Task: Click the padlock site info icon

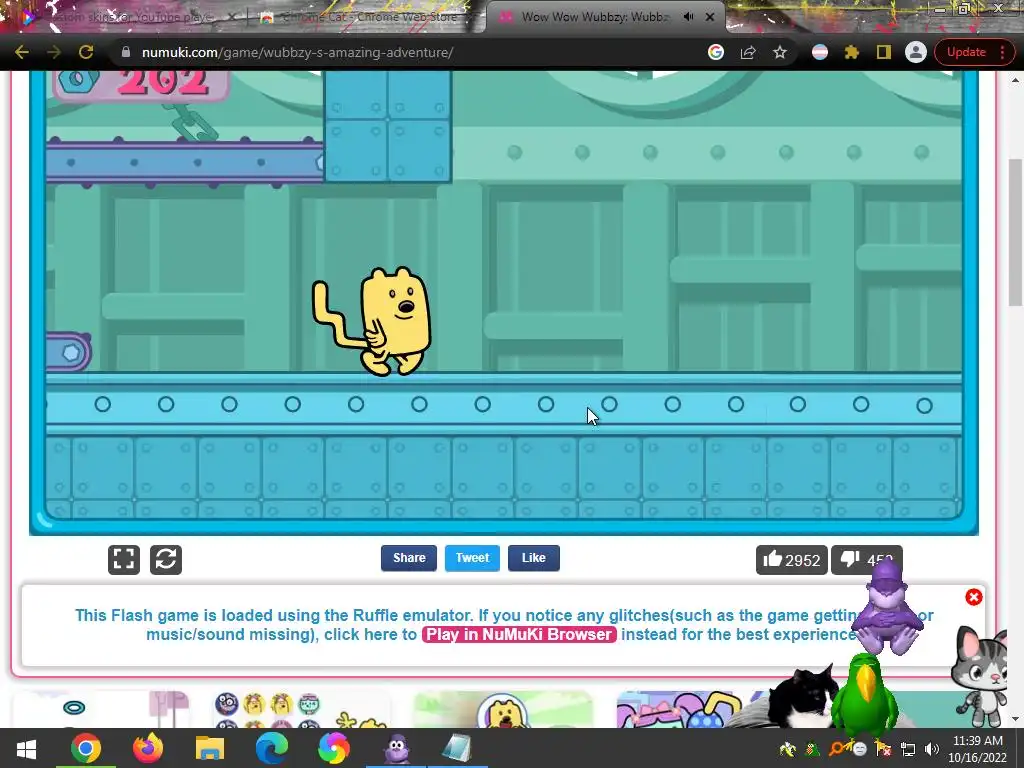Action: click(125, 52)
